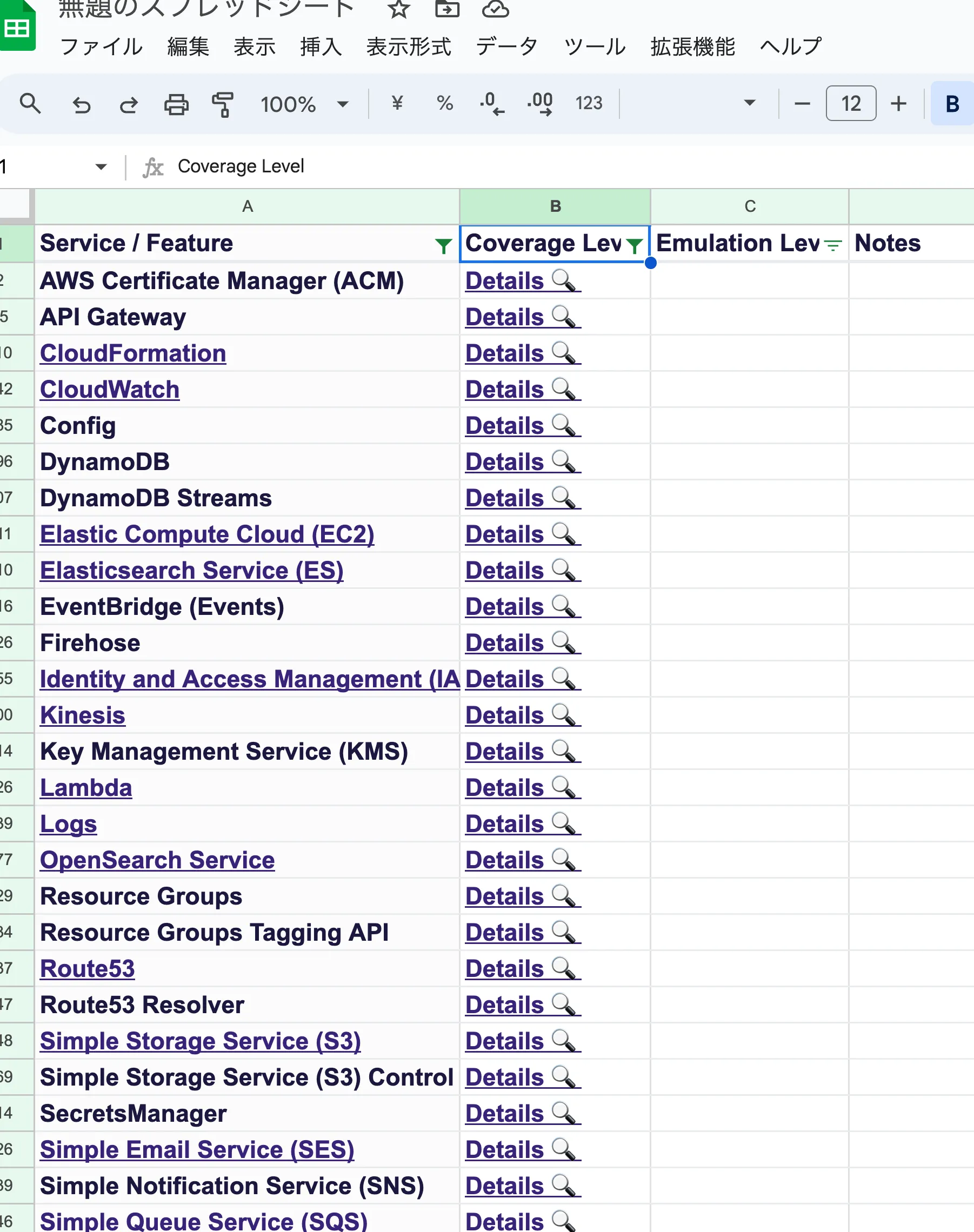Select the paint format roller icon
Screen dimensions: 974x1232
(223, 104)
